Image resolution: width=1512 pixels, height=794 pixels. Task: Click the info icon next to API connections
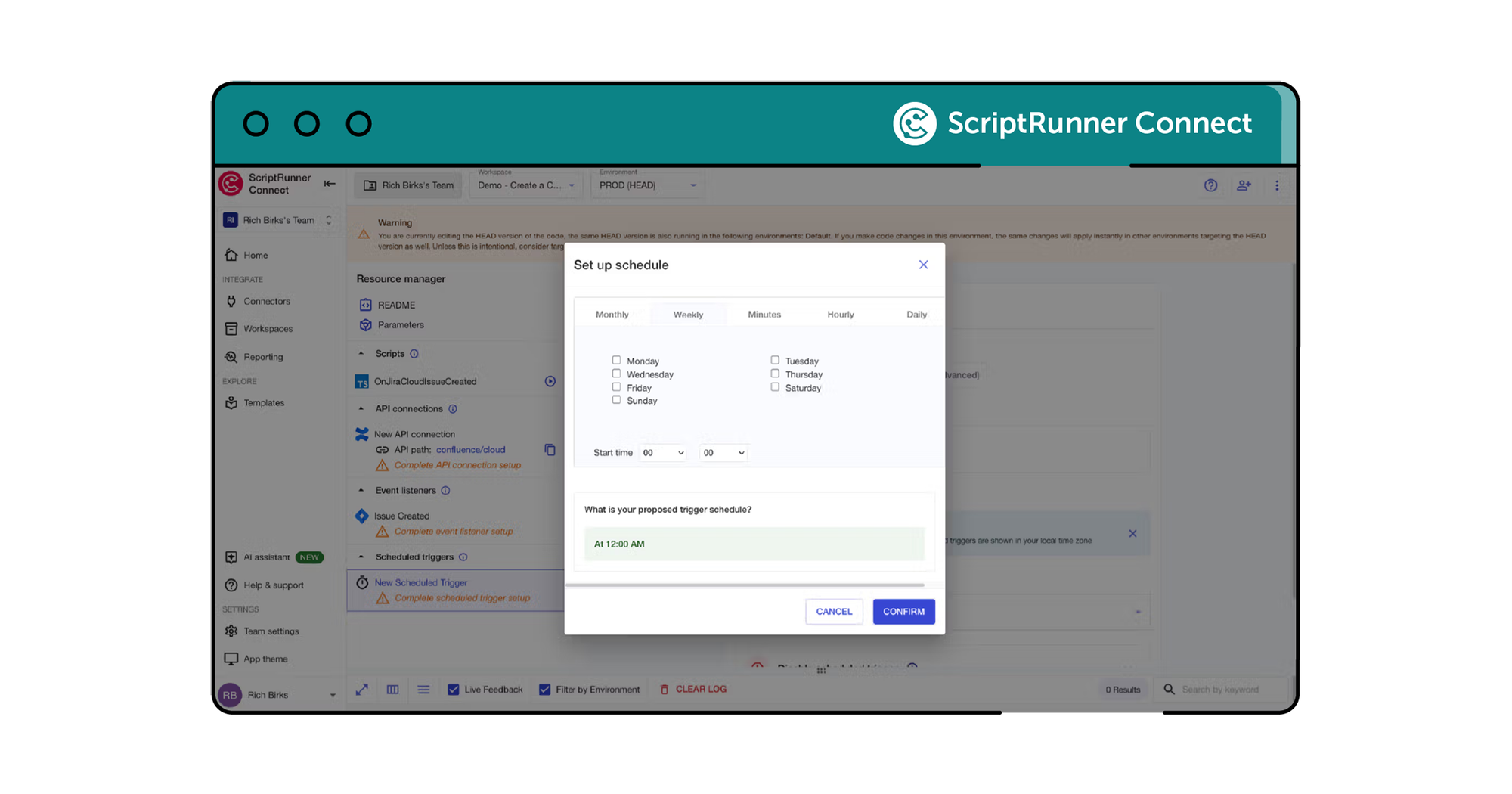(x=453, y=409)
